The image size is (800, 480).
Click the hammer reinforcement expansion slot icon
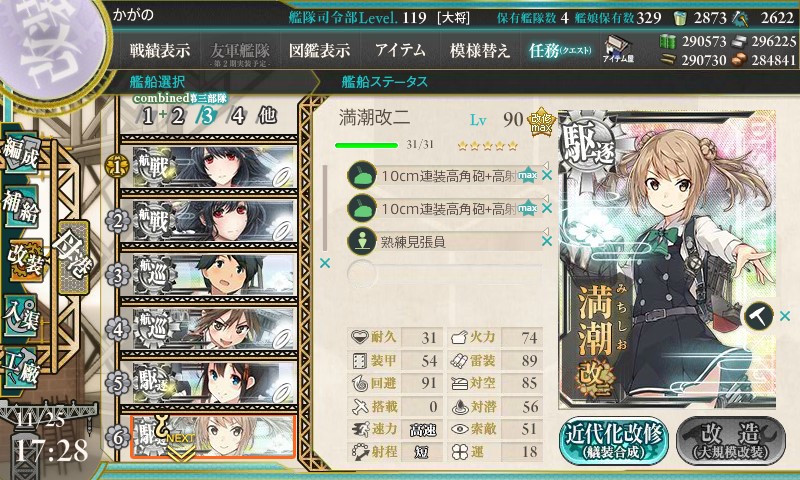pyautogui.click(x=759, y=316)
